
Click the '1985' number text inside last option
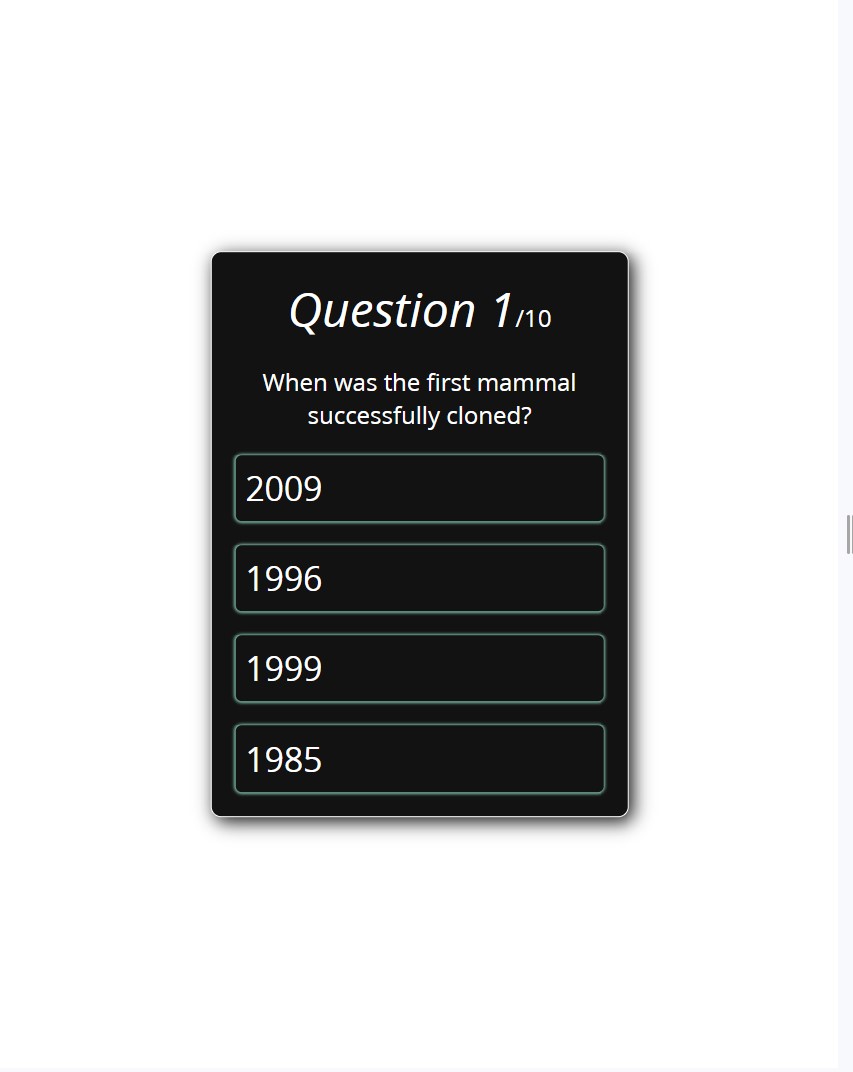(284, 760)
